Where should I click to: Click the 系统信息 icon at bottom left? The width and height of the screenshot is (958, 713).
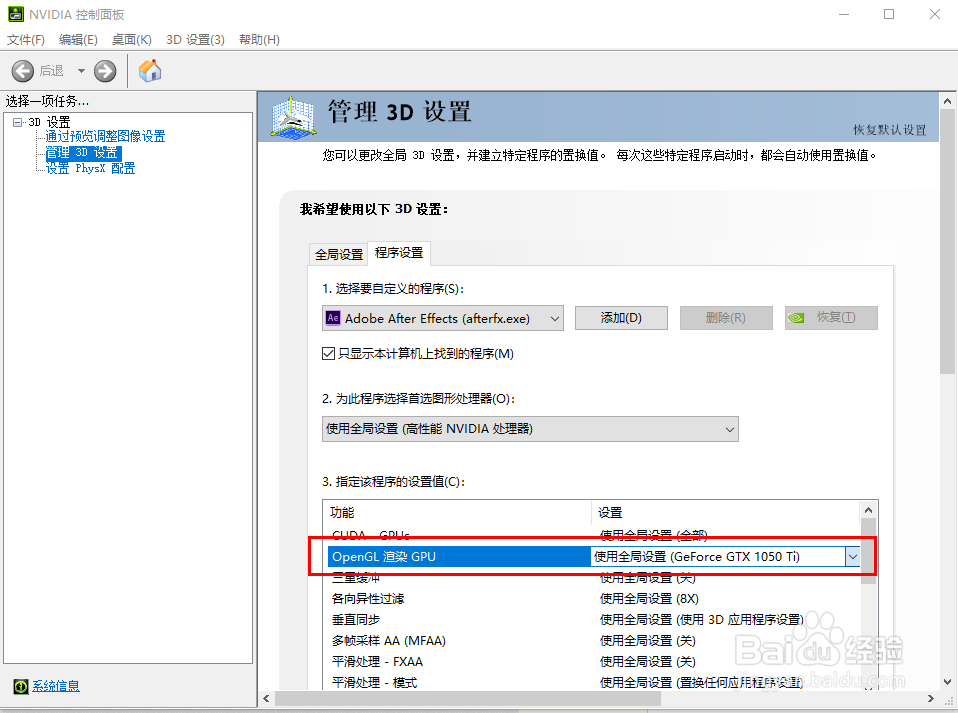22,688
